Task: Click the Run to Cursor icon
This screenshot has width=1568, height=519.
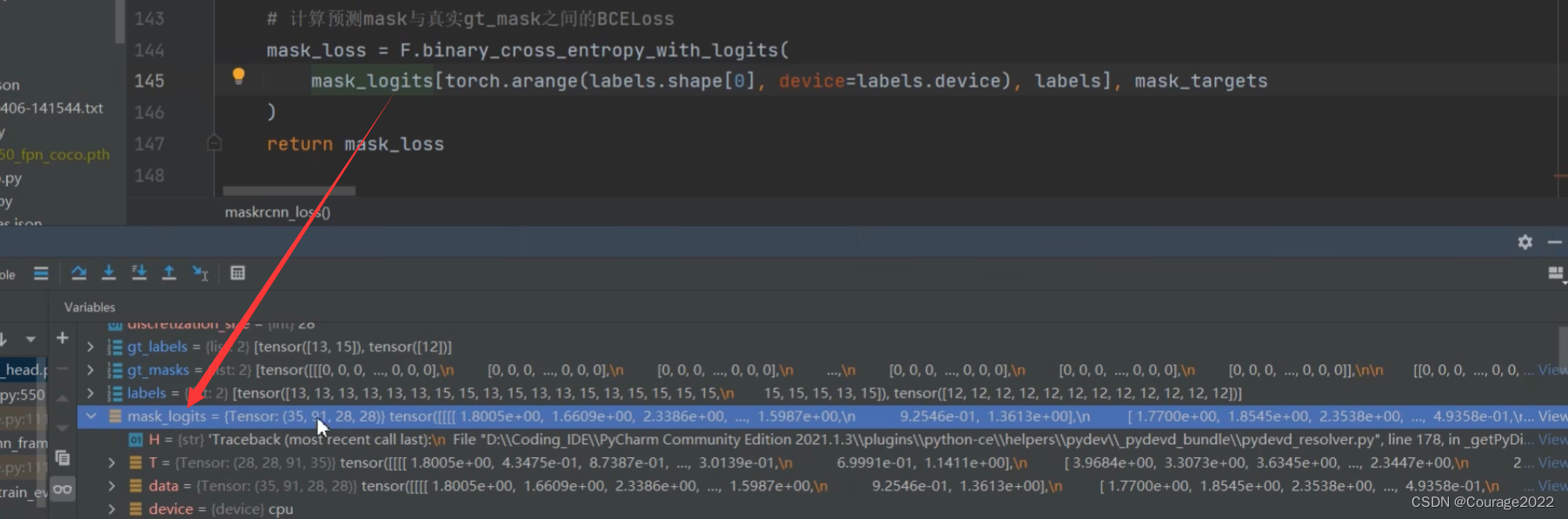Action: pyautogui.click(x=201, y=273)
